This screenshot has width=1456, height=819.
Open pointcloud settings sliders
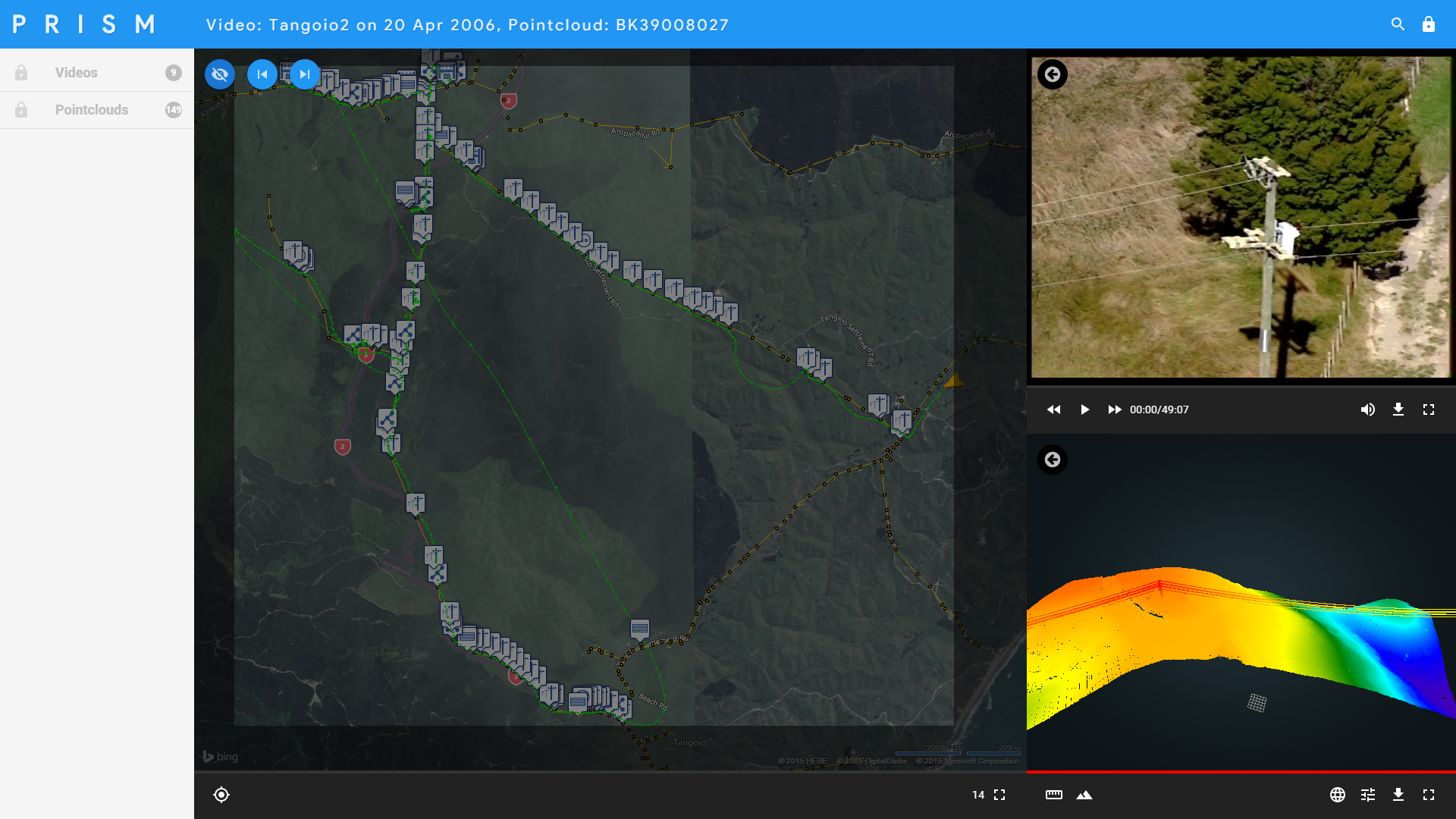[x=1367, y=795]
